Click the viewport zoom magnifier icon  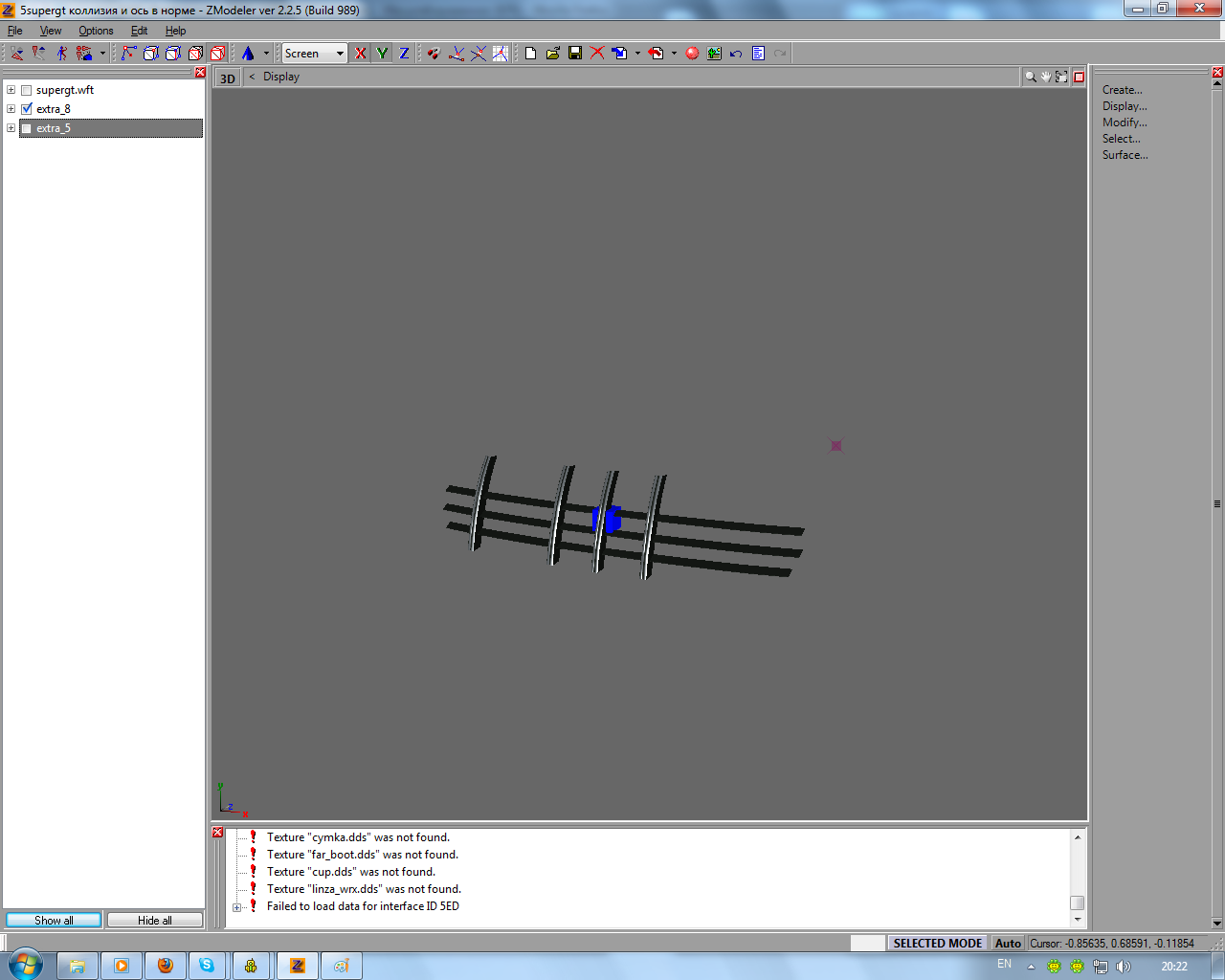pos(1031,77)
